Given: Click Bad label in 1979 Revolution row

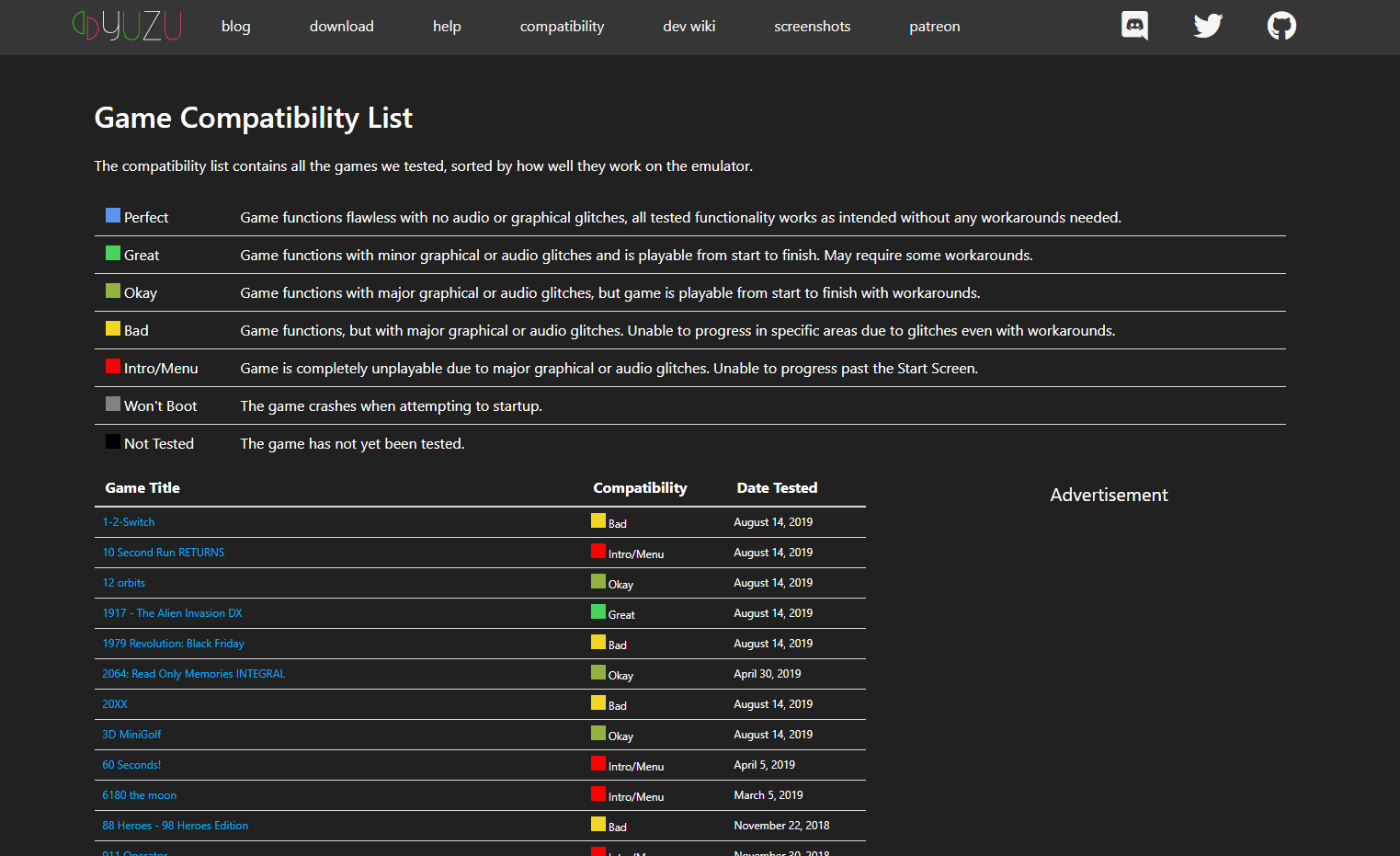Looking at the screenshot, I should click(618, 645).
